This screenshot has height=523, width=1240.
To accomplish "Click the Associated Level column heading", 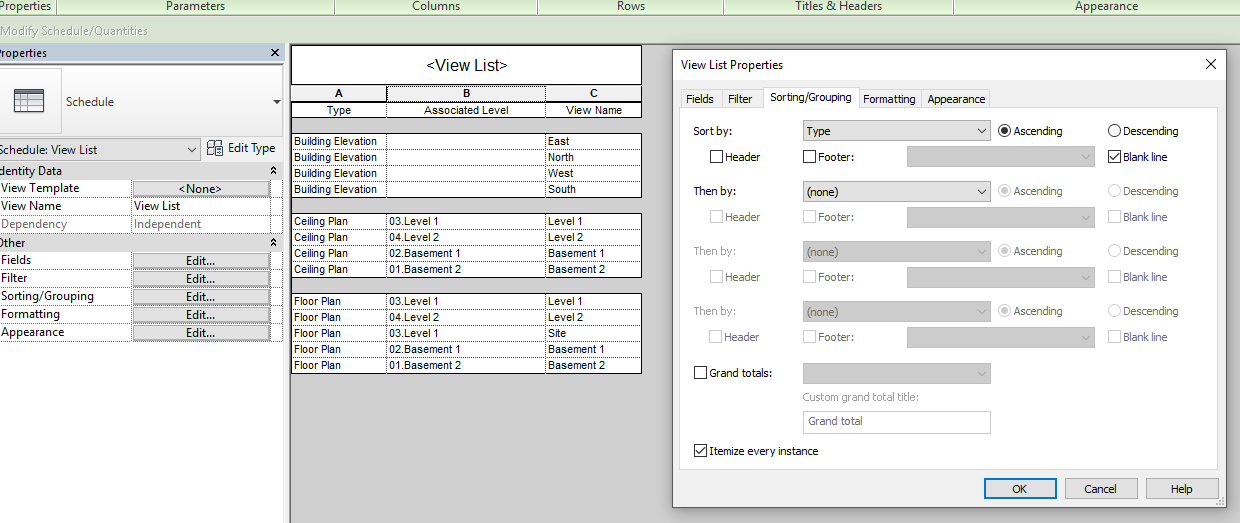I will tap(466, 110).
